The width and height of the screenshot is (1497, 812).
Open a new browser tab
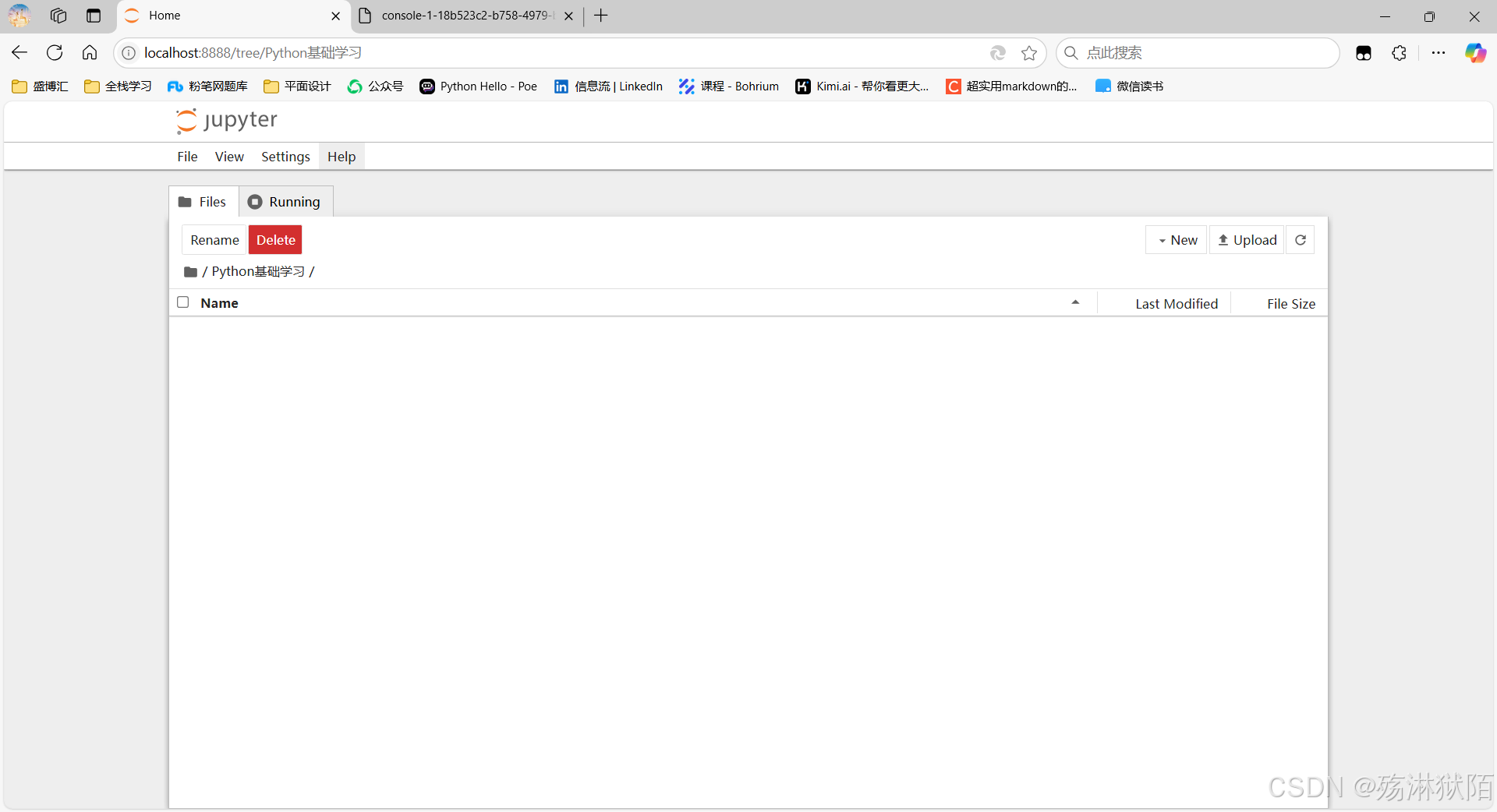pos(601,16)
